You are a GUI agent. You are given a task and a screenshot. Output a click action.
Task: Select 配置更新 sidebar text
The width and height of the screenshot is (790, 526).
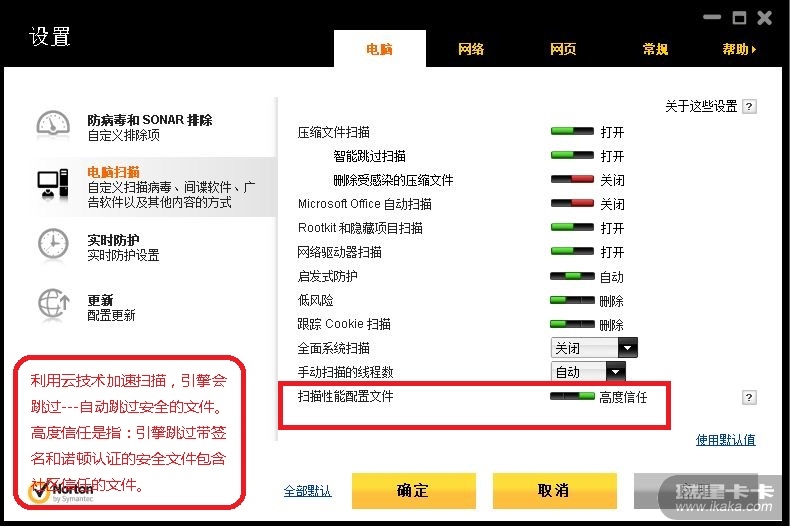[111, 315]
